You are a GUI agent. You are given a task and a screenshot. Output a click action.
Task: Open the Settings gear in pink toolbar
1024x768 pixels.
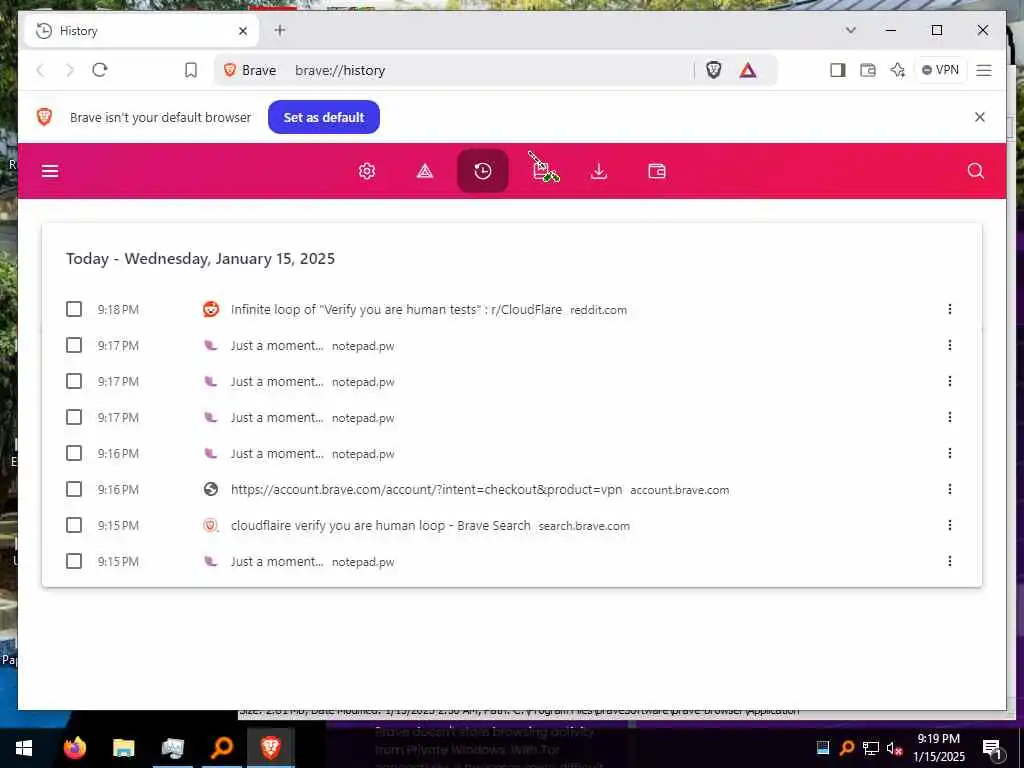point(367,171)
